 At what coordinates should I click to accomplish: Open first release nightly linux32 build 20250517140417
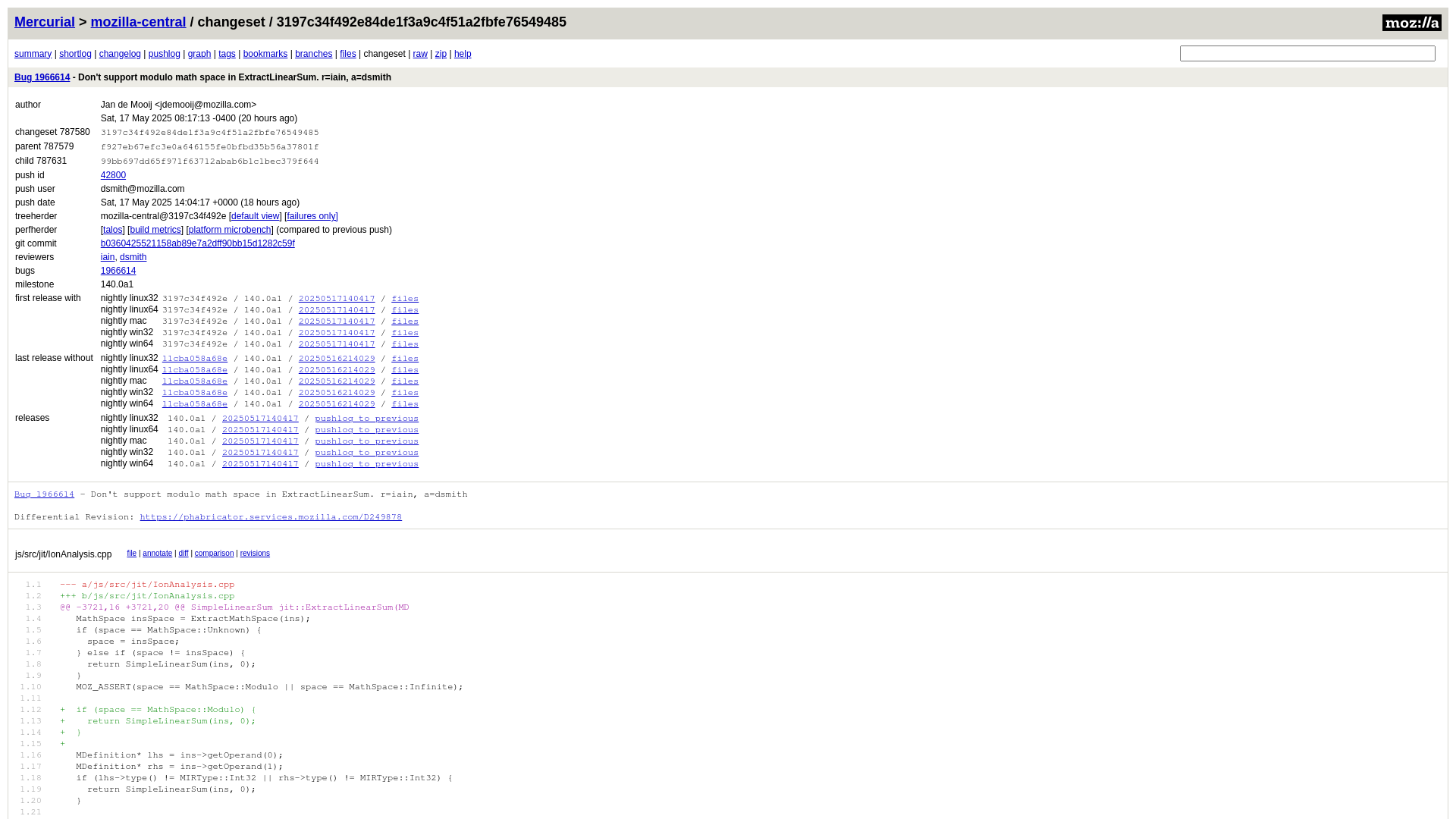(337, 299)
